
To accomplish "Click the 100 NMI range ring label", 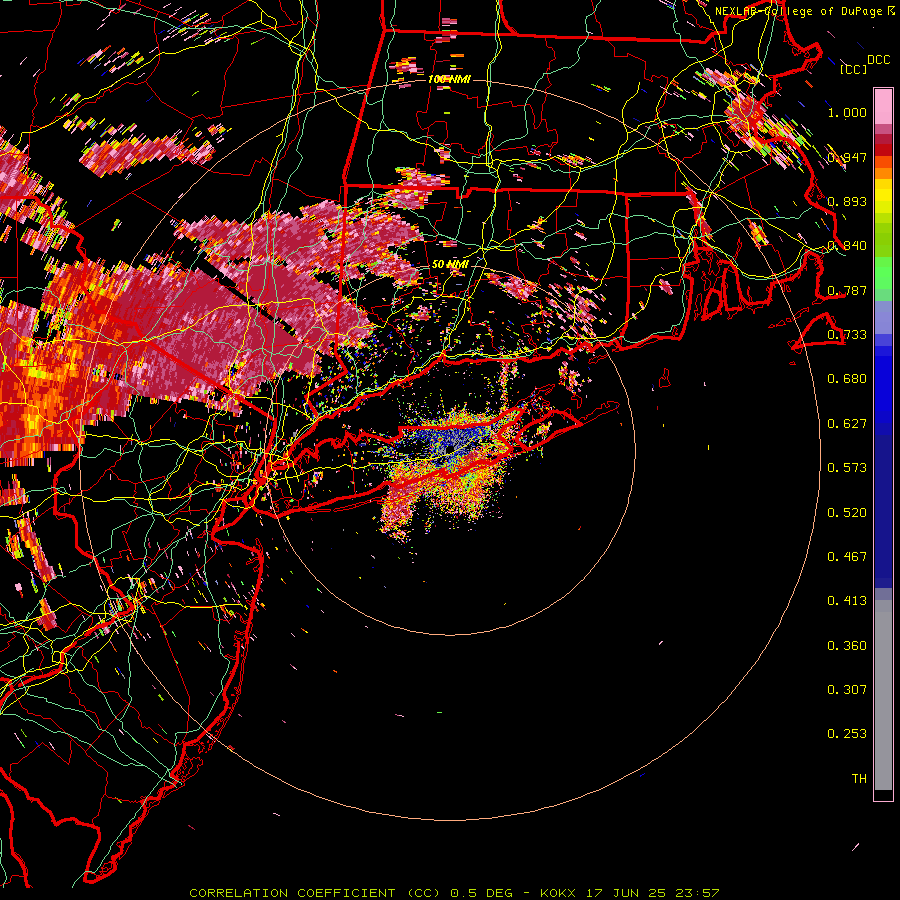I will pos(449,79).
